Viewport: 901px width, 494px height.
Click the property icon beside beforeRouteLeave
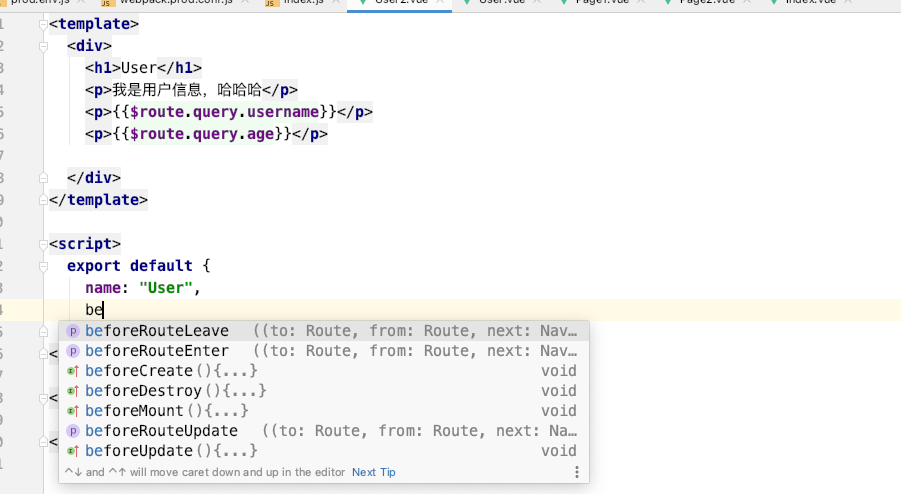[73, 331]
